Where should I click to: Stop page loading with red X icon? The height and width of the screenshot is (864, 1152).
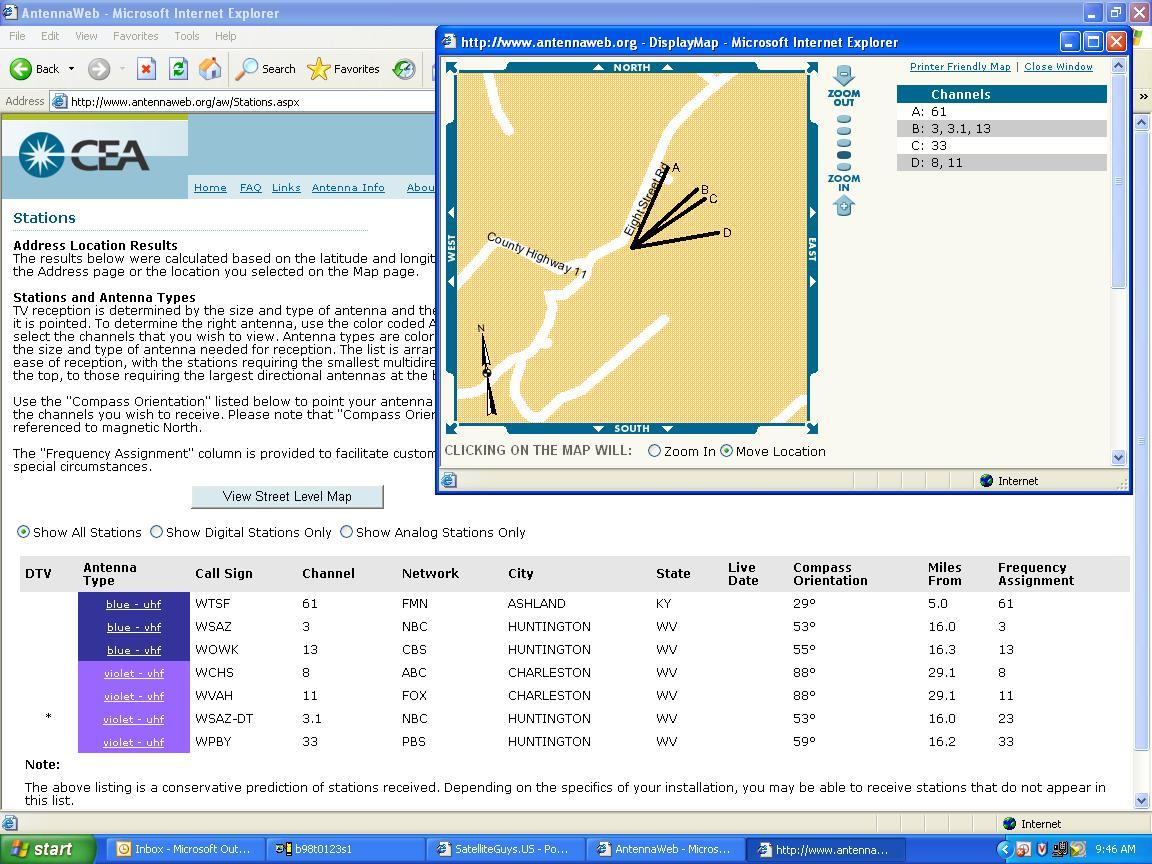(x=146, y=69)
